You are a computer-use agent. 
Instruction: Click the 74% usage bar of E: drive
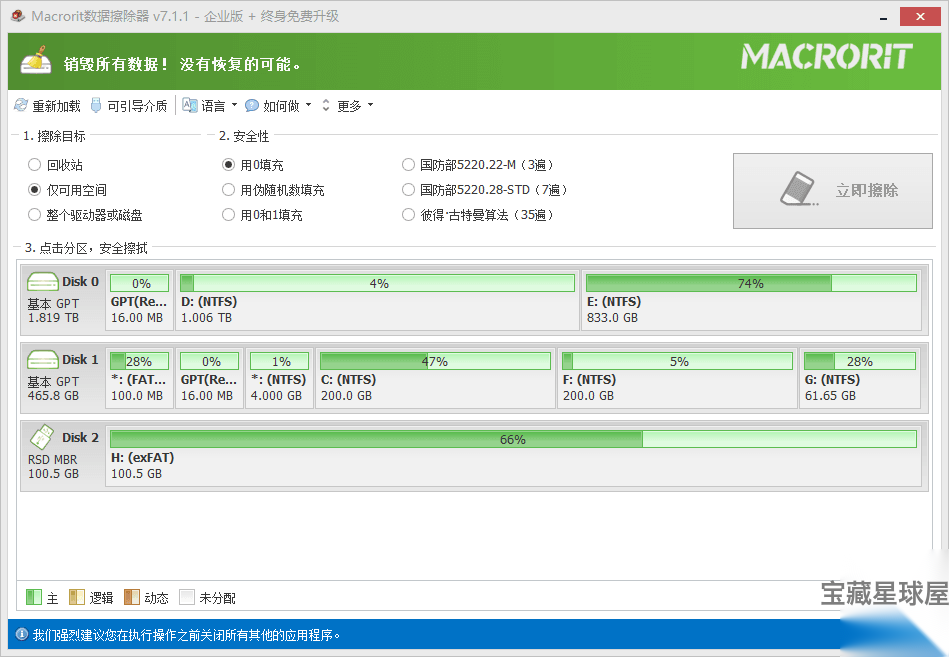[x=751, y=283]
